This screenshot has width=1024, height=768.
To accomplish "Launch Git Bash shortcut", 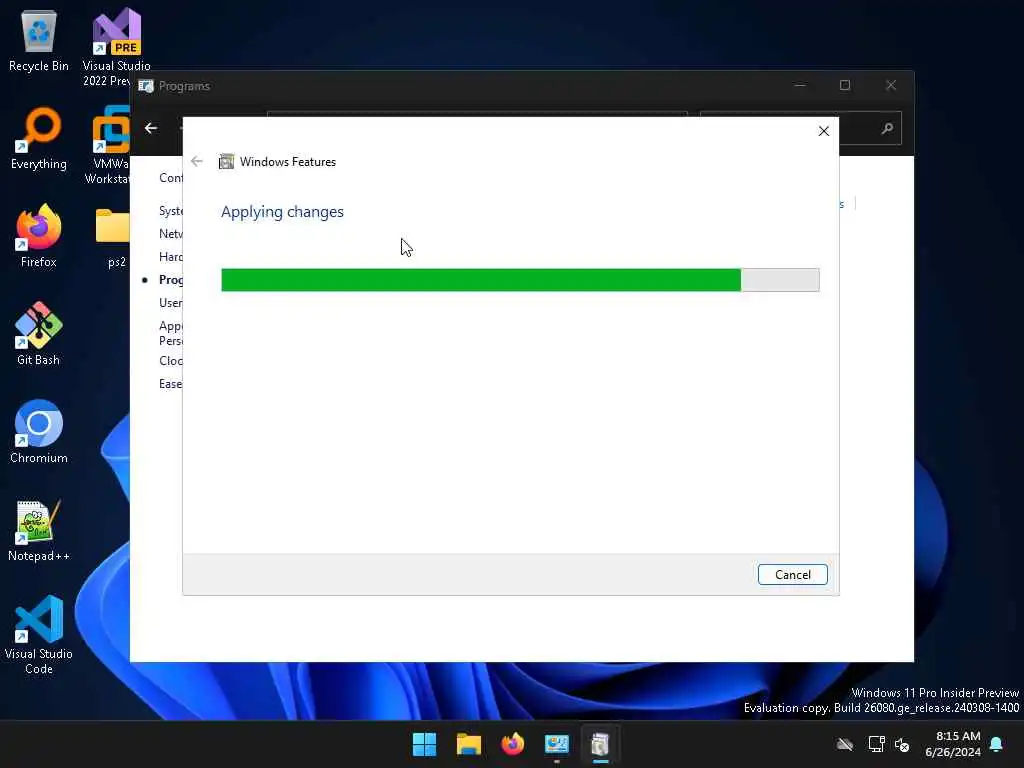I will click(x=39, y=334).
